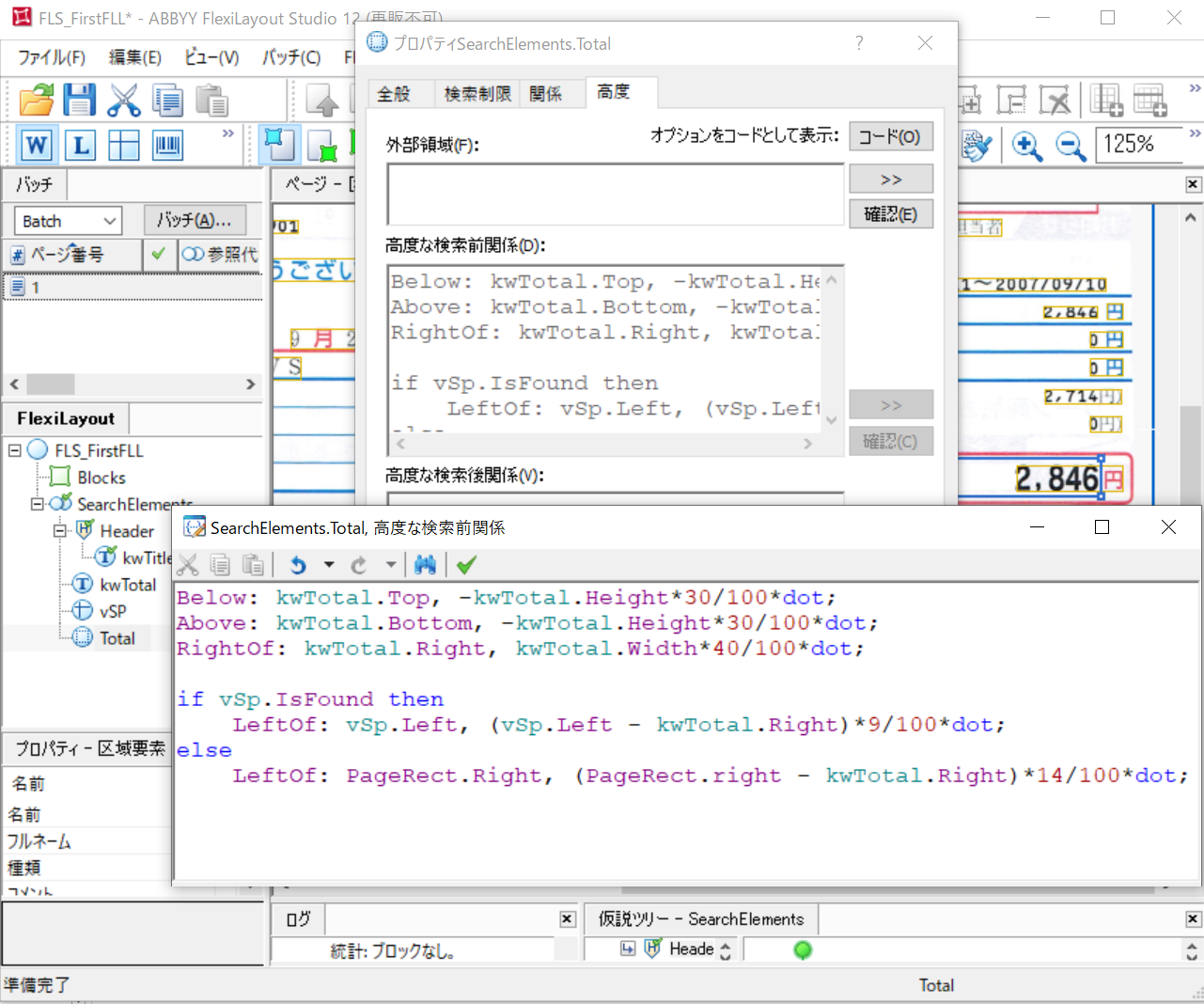Click the Cut scissors icon in main toolbar
The height and width of the screenshot is (1004, 1204).
point(124,100)
